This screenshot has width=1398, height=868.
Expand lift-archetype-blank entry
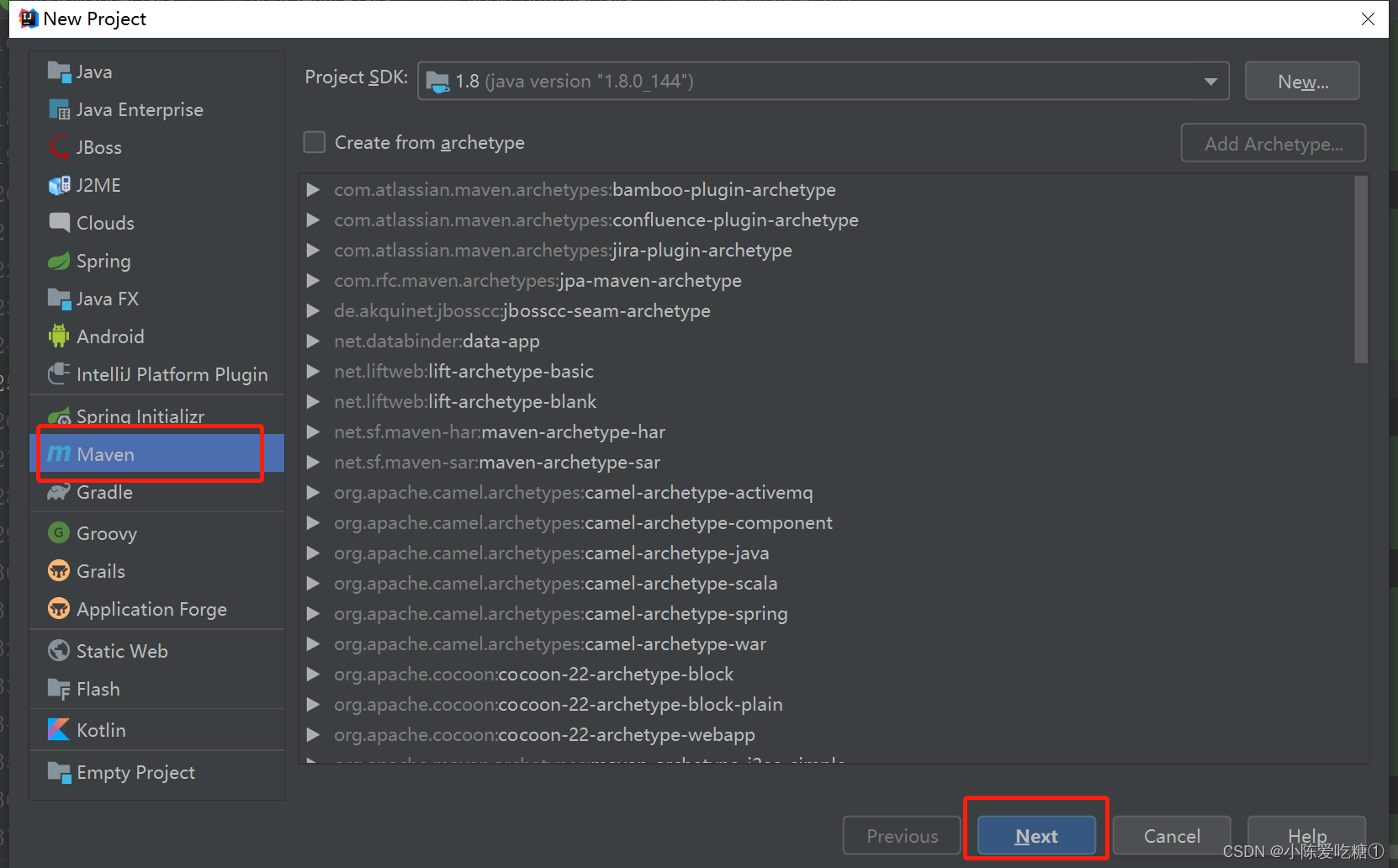tap(313, 402)
